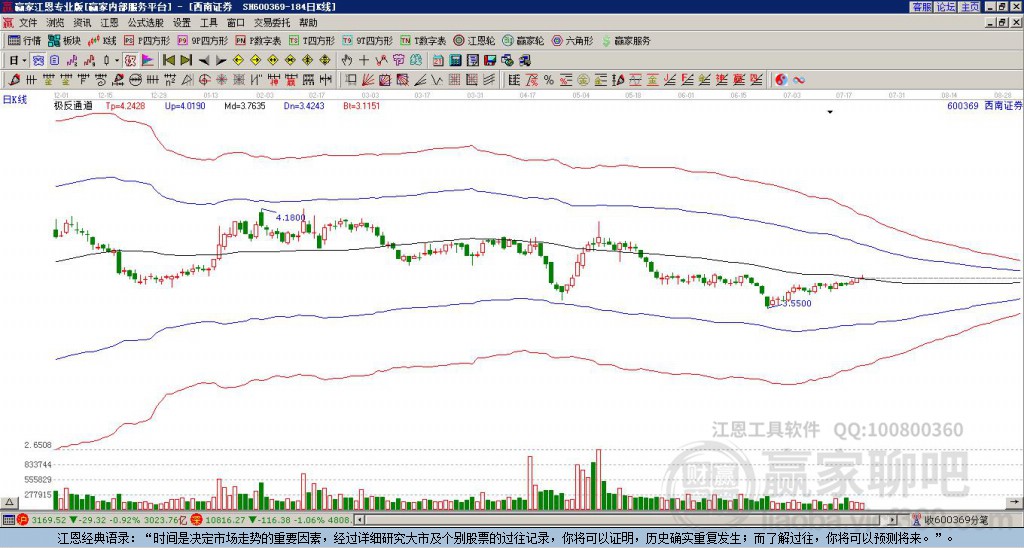Click the 论坛 forum button
The image size is (1024, 548).
945,7
